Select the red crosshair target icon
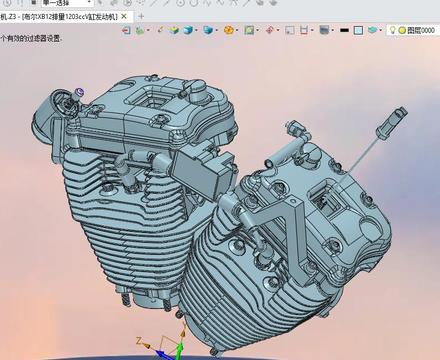 270,30
